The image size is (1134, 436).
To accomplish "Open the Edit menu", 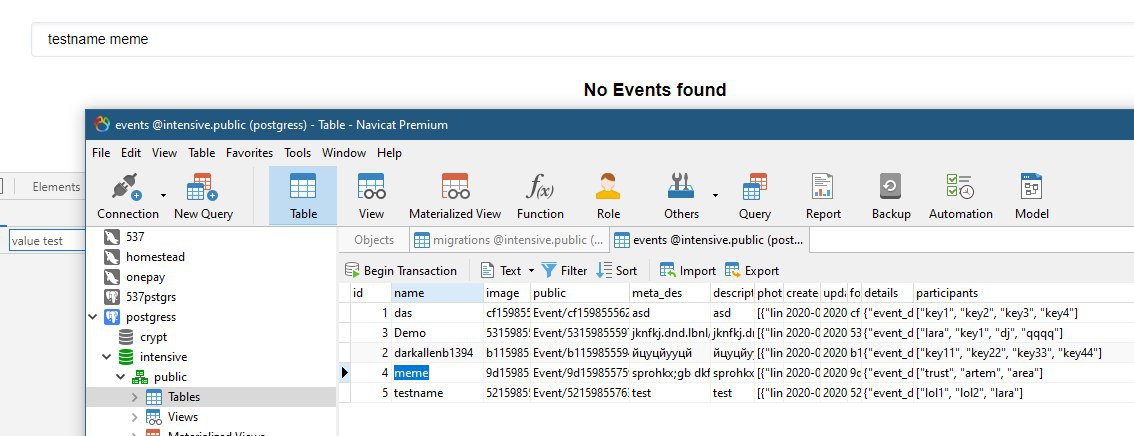I will (131, 153).
